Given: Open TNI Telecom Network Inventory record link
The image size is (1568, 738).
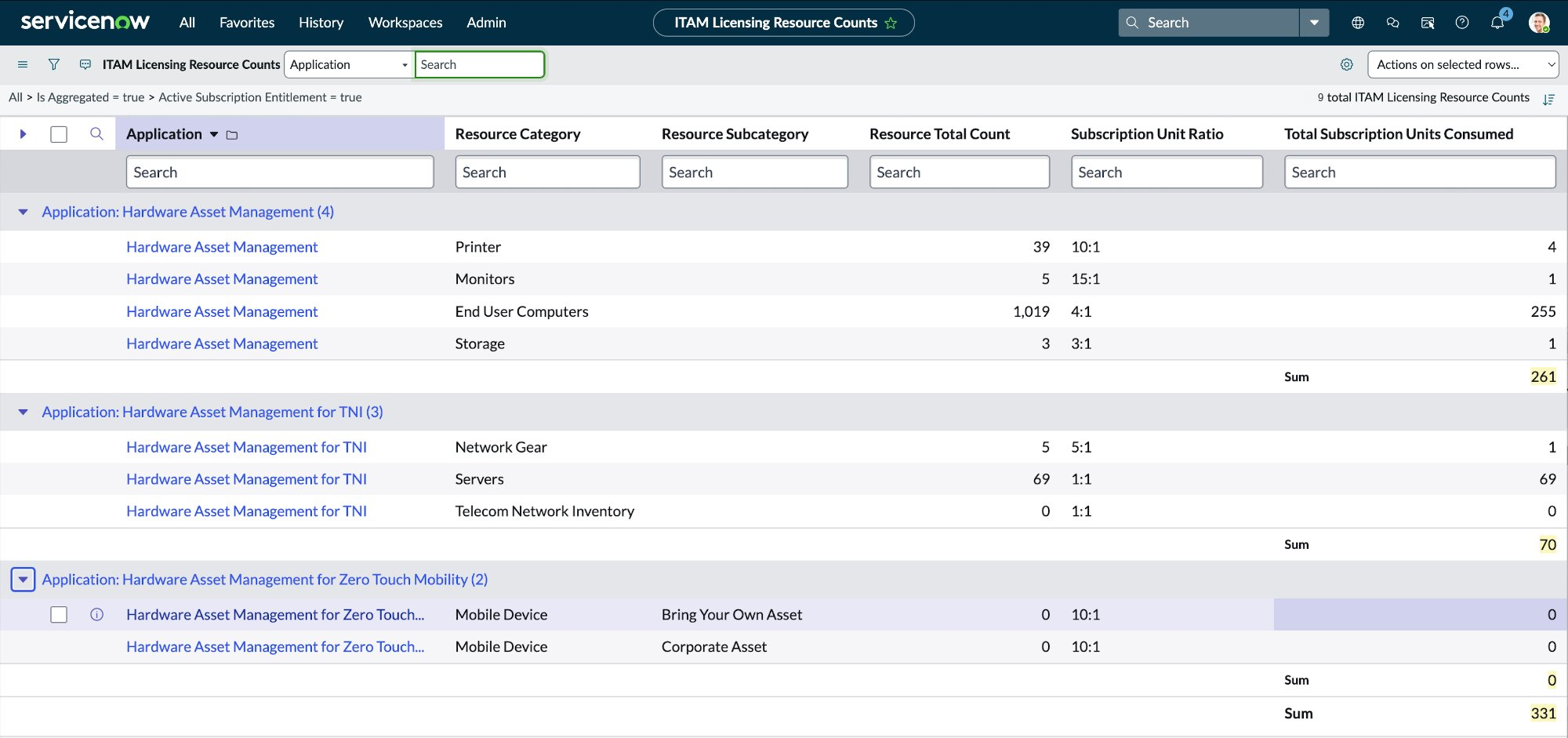Looking at the screenshot, I should pyautogui.click(x=246, y=511).
